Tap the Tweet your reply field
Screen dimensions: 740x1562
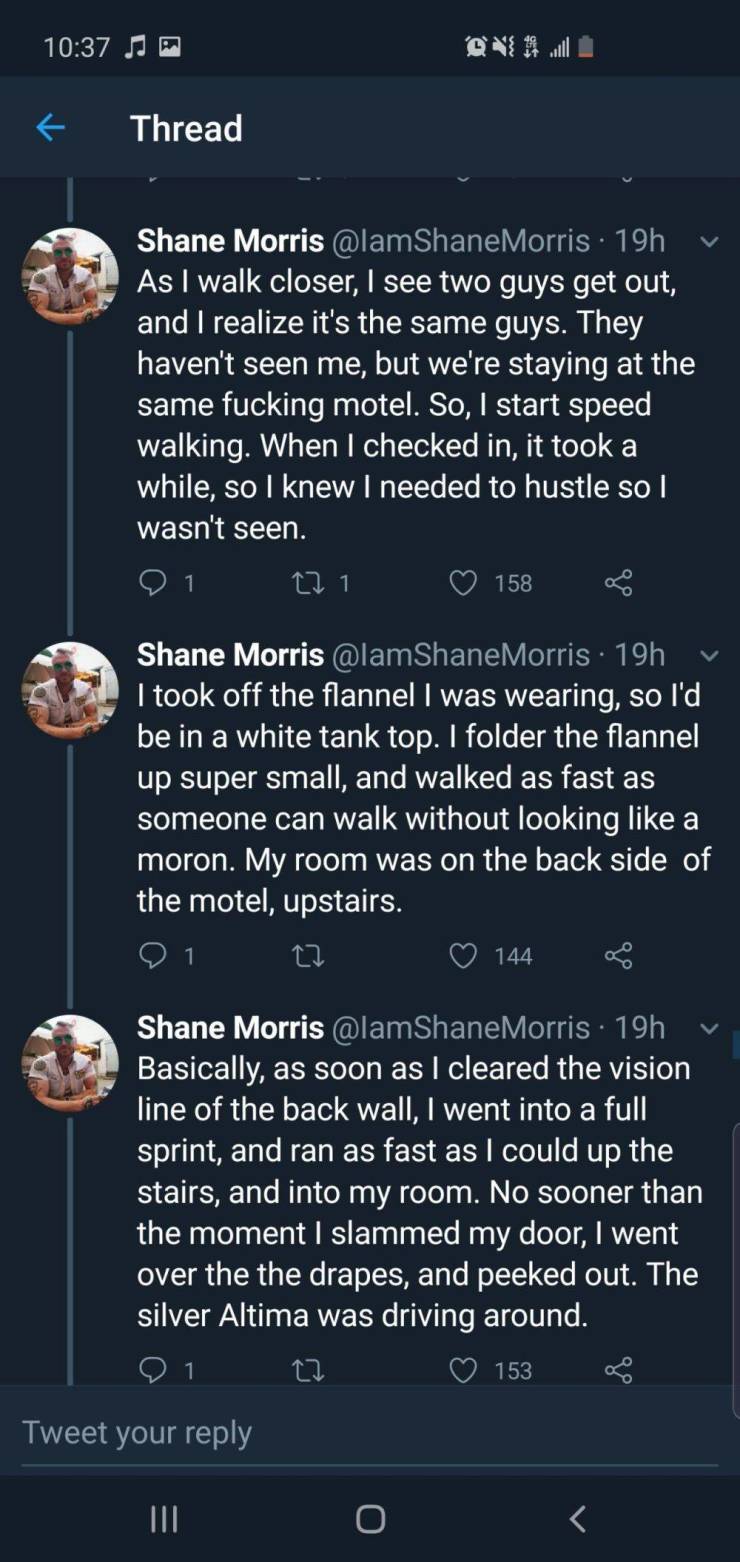click(x=370, y=1433)
